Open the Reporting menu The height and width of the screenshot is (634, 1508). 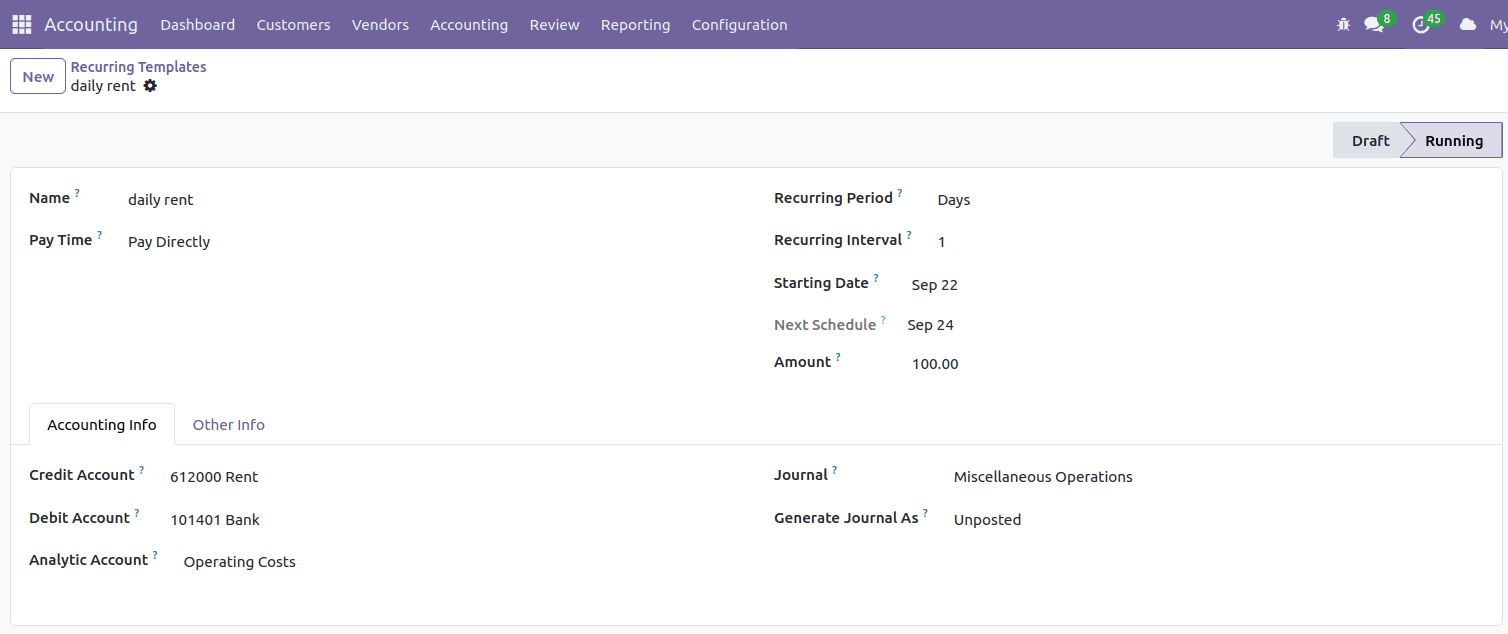[635, 25]
